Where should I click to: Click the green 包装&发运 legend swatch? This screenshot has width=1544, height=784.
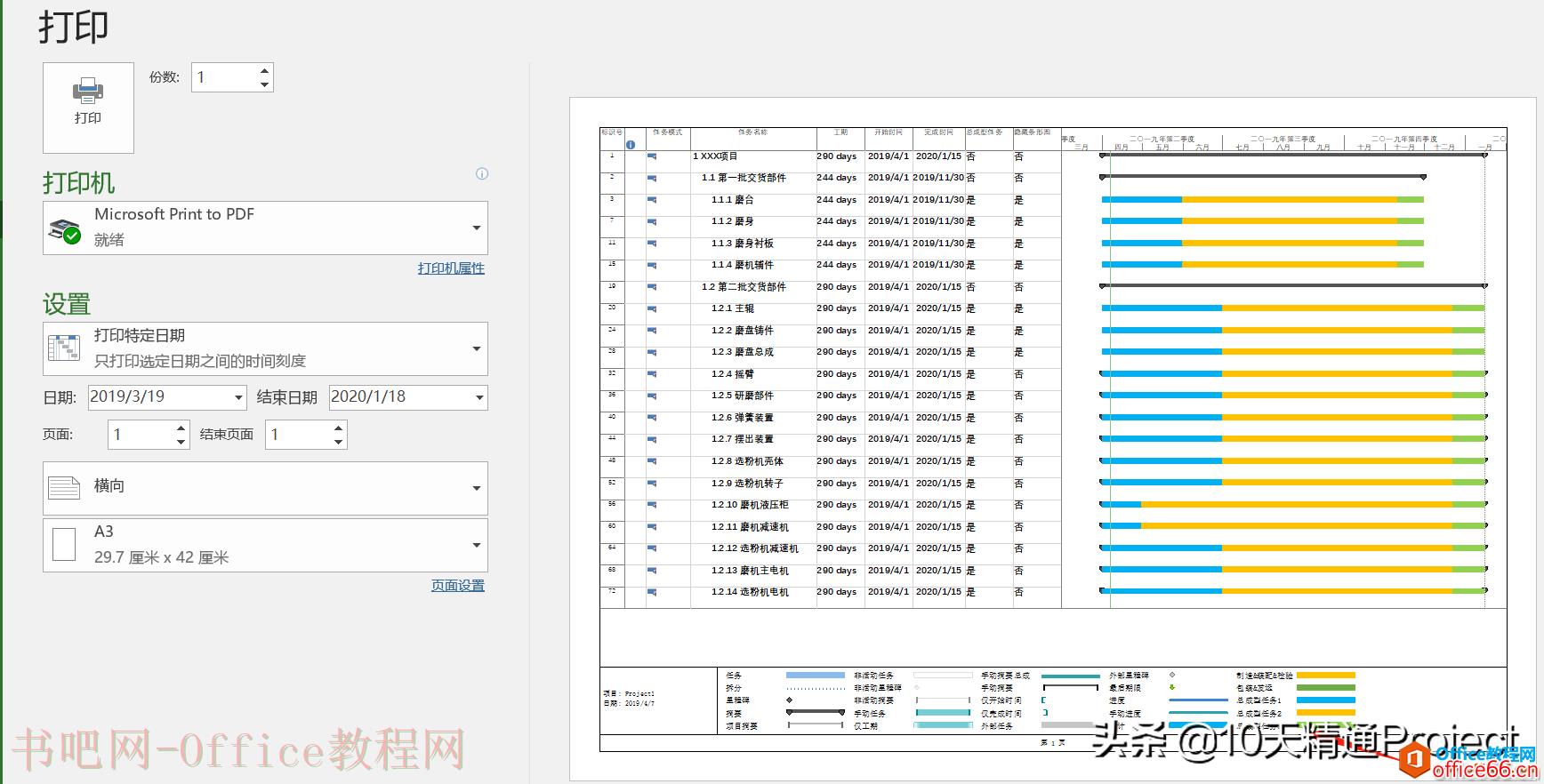click(x=1326, y=688)
